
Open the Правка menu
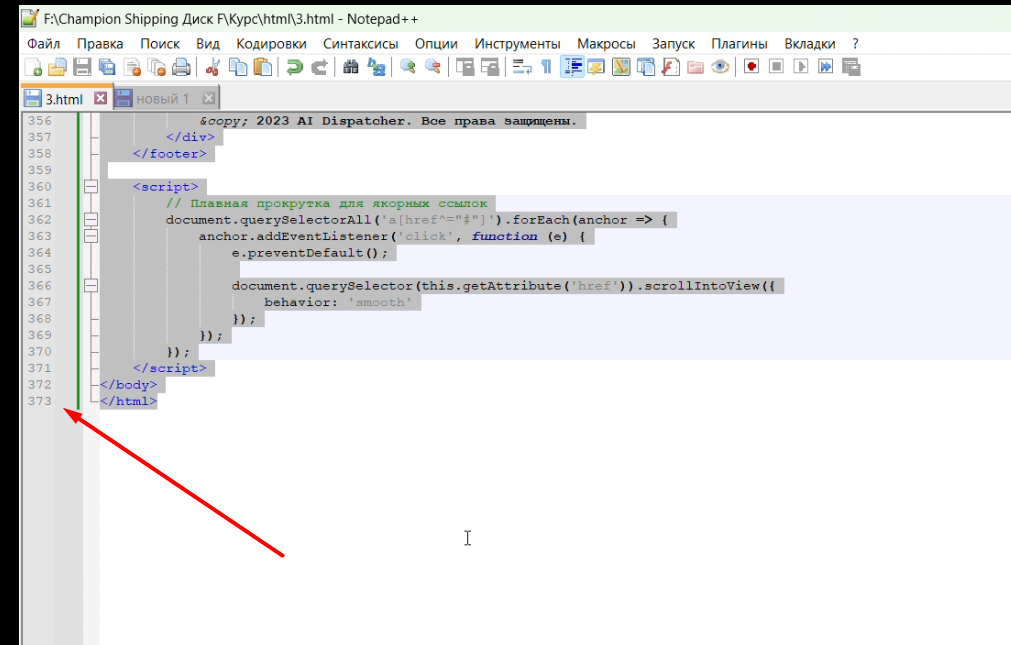(x=100, y=44)
